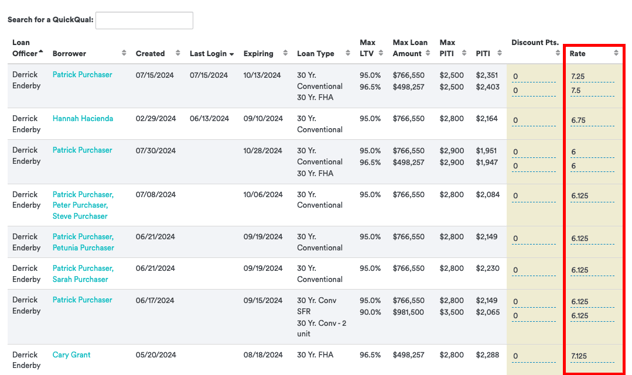Sort by Loan Type column arrows
This screenshot has width=632, height=375.
point(348,53)
